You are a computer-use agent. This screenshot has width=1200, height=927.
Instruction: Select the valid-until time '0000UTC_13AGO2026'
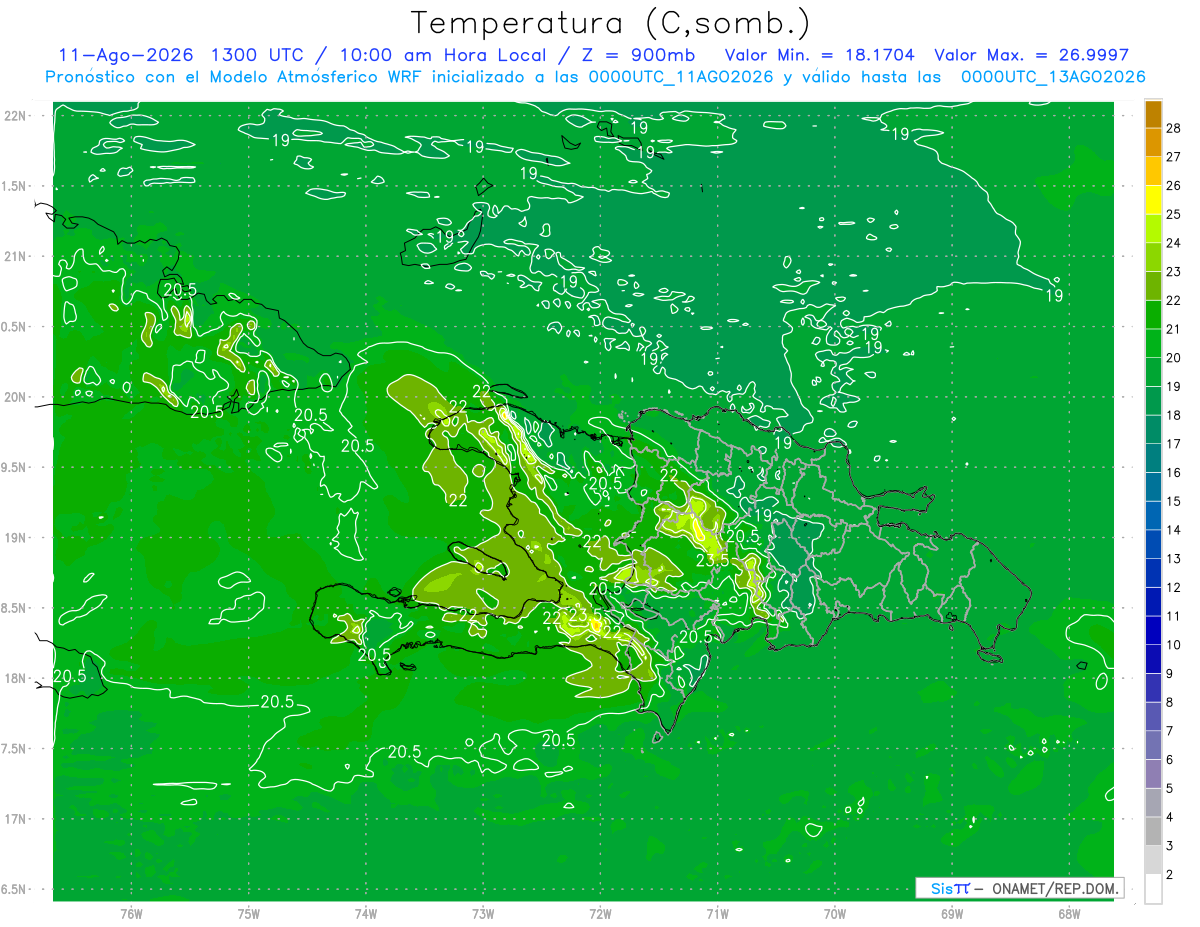point(1053,77)
